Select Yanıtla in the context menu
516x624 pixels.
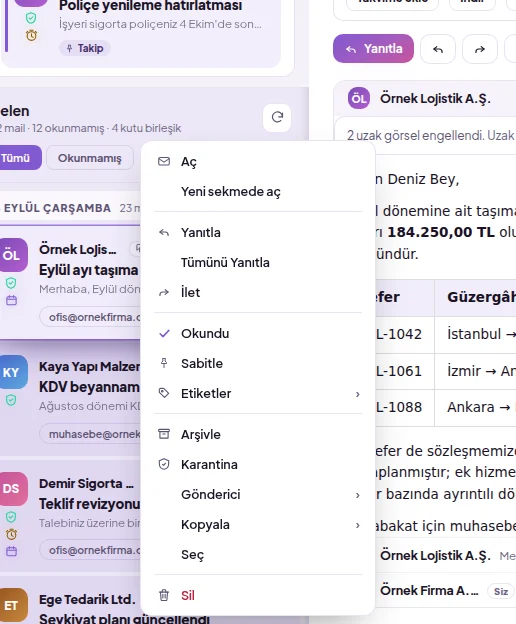coord(258,232)
